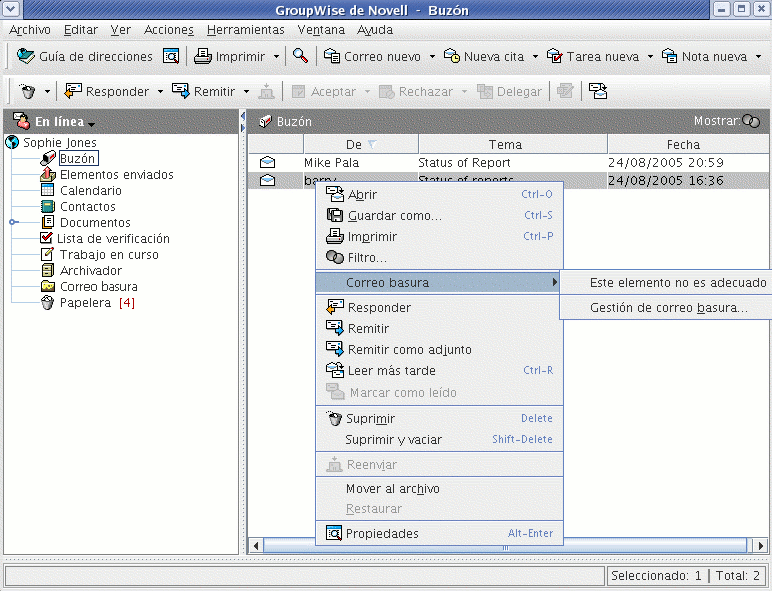Image resolution: width=772 pixels, height=591 pixels.
Task: Click the Remitir toolbar button
Action: click(203, 91)
